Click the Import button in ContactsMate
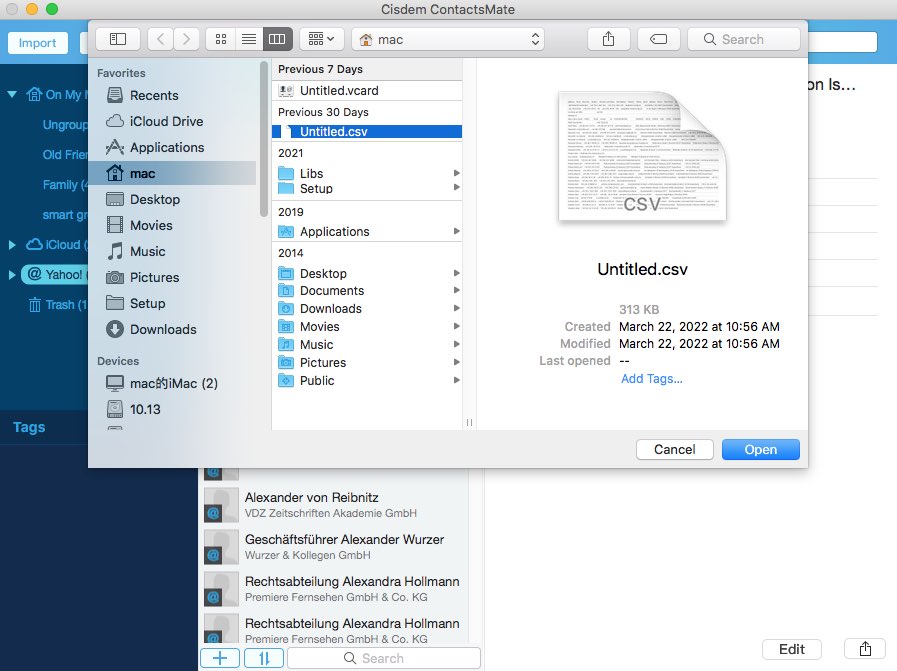This screenshot has width=897, height=671. coord(37,43)
